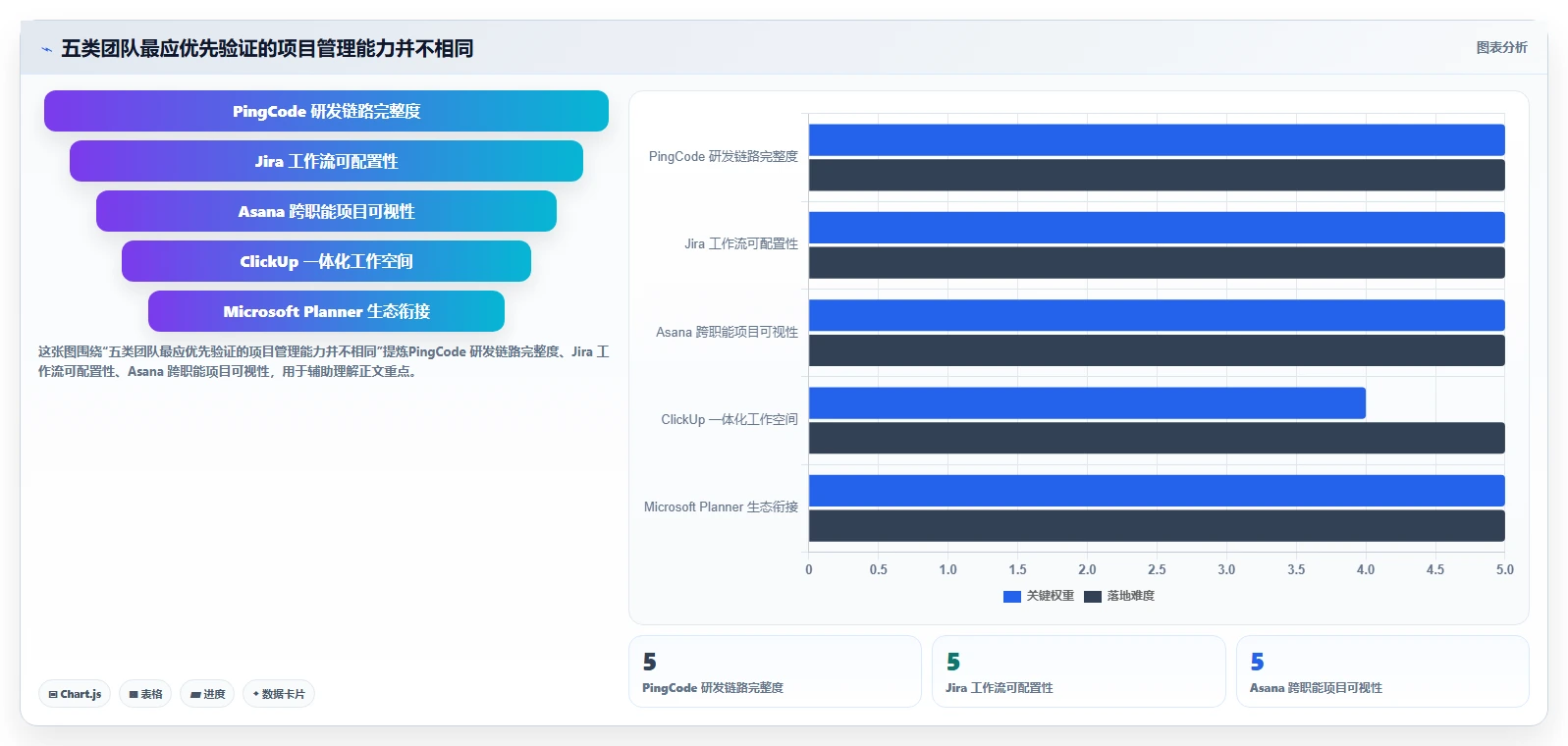Click the 数据卡片 tag chip
The width and height of the screenshot is (1568, 746).
tap(279, 694)
